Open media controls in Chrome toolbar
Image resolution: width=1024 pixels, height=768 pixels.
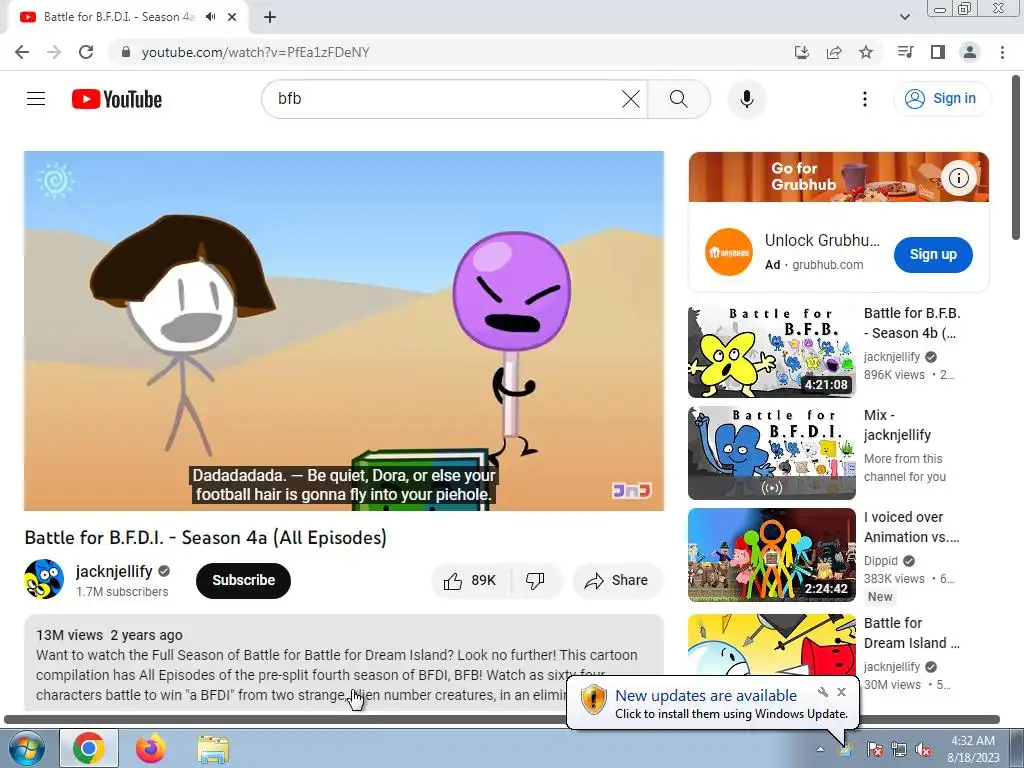[905, 52]
